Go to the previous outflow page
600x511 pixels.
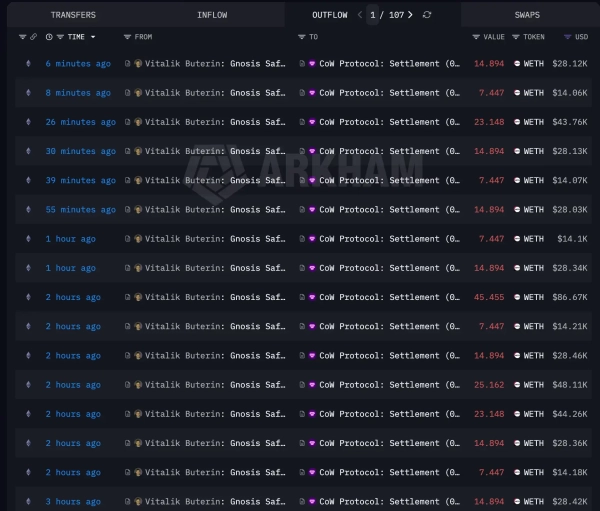pos(360,15)
